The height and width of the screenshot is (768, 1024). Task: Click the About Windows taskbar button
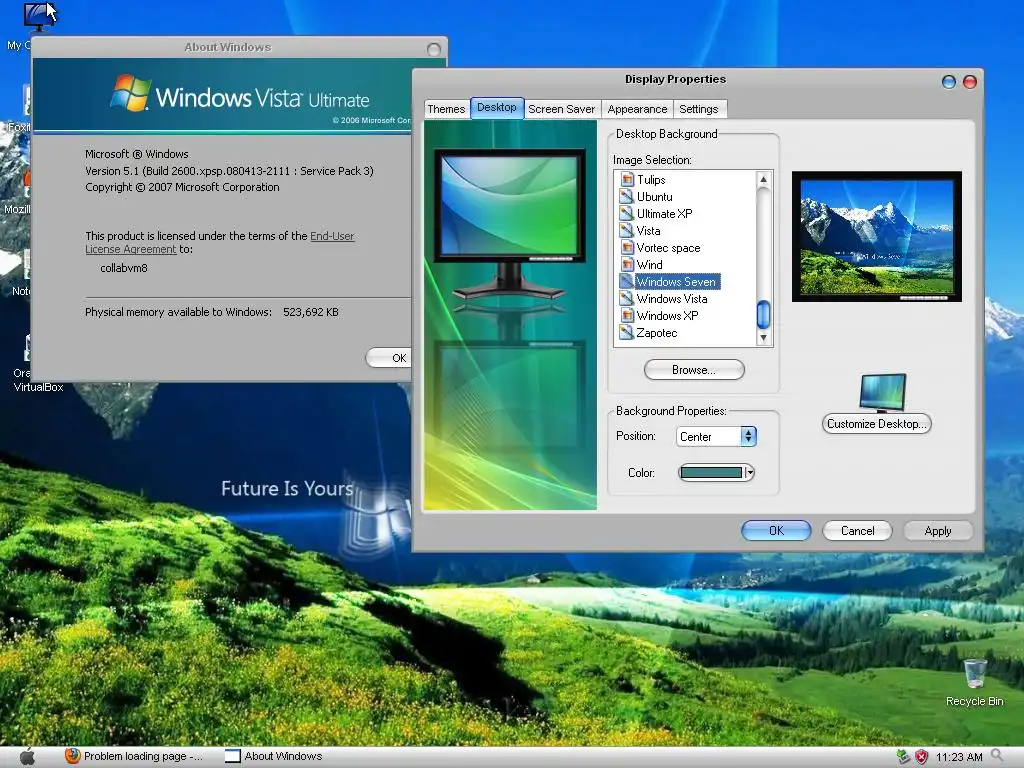pyautogui.click(x=274, y=756)
